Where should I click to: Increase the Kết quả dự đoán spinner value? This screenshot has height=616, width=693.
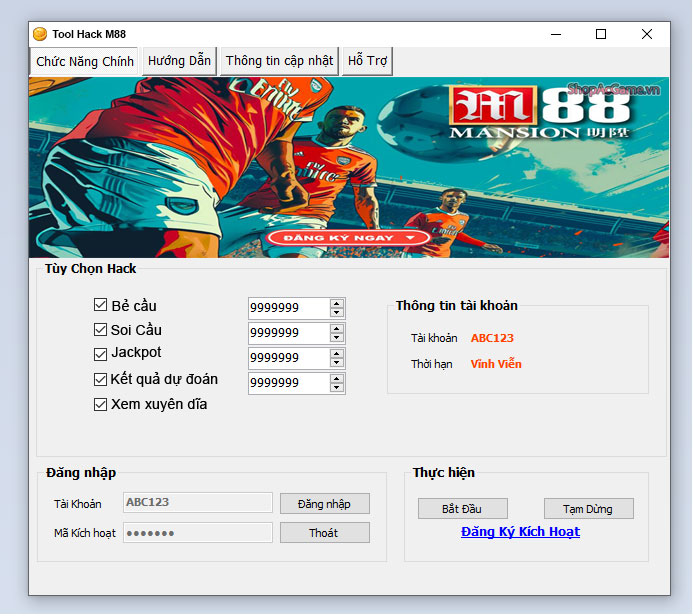(337, 379)
